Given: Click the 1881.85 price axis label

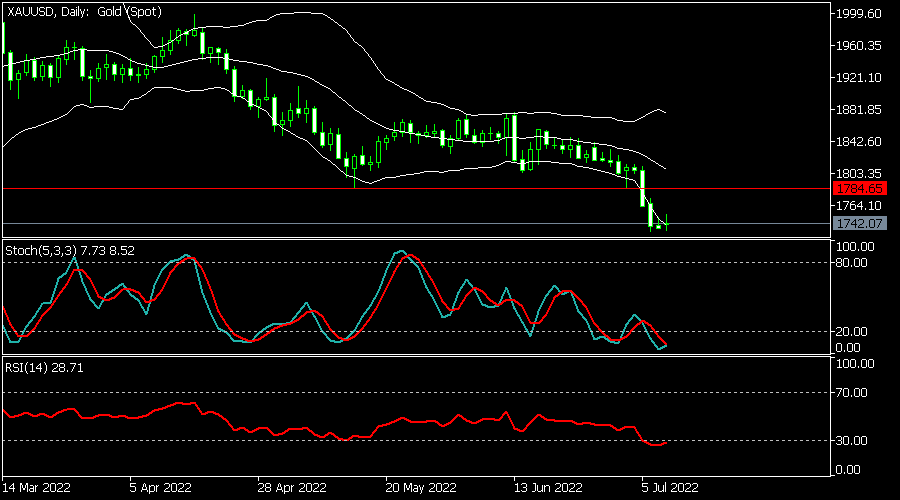Looking at the screenshot, I should (x=859, y=110).
